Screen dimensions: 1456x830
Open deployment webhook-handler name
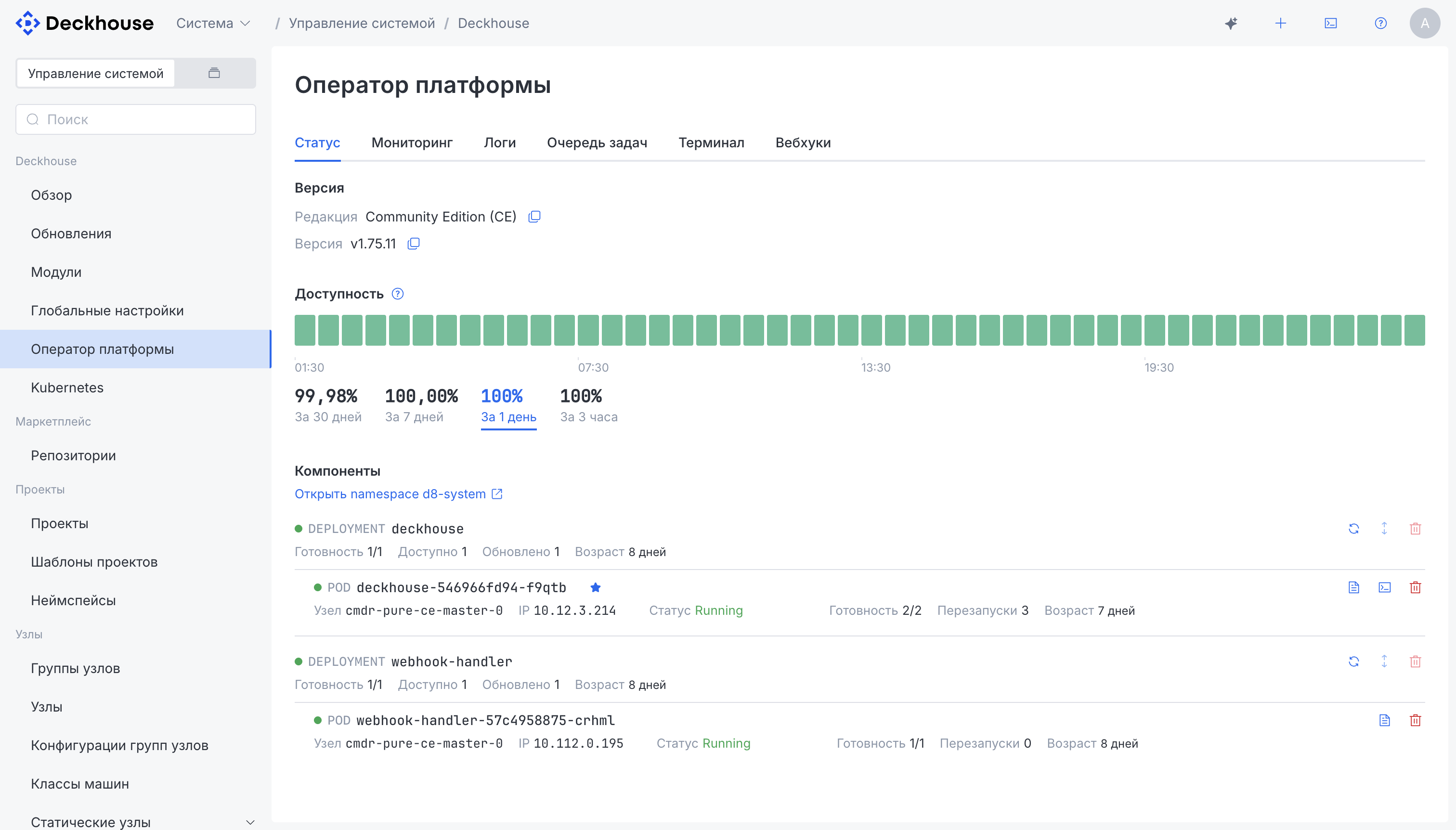pyautogui.click(x=452, y=662)
